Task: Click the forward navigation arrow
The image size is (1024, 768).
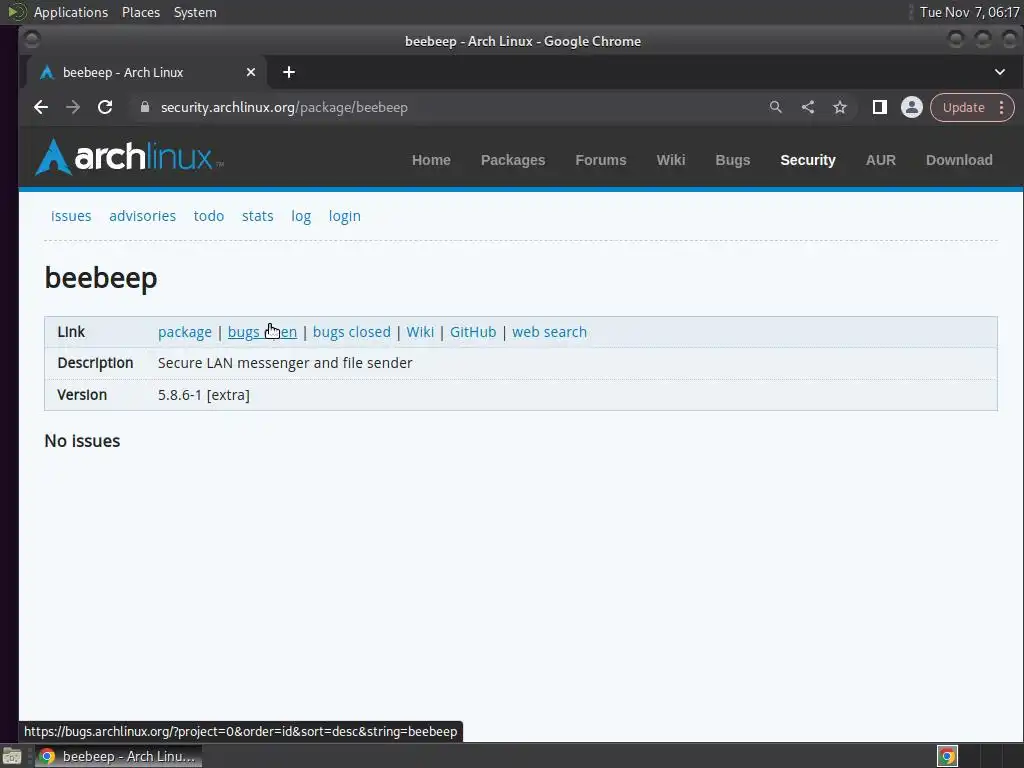Action: tap(73, 107)
